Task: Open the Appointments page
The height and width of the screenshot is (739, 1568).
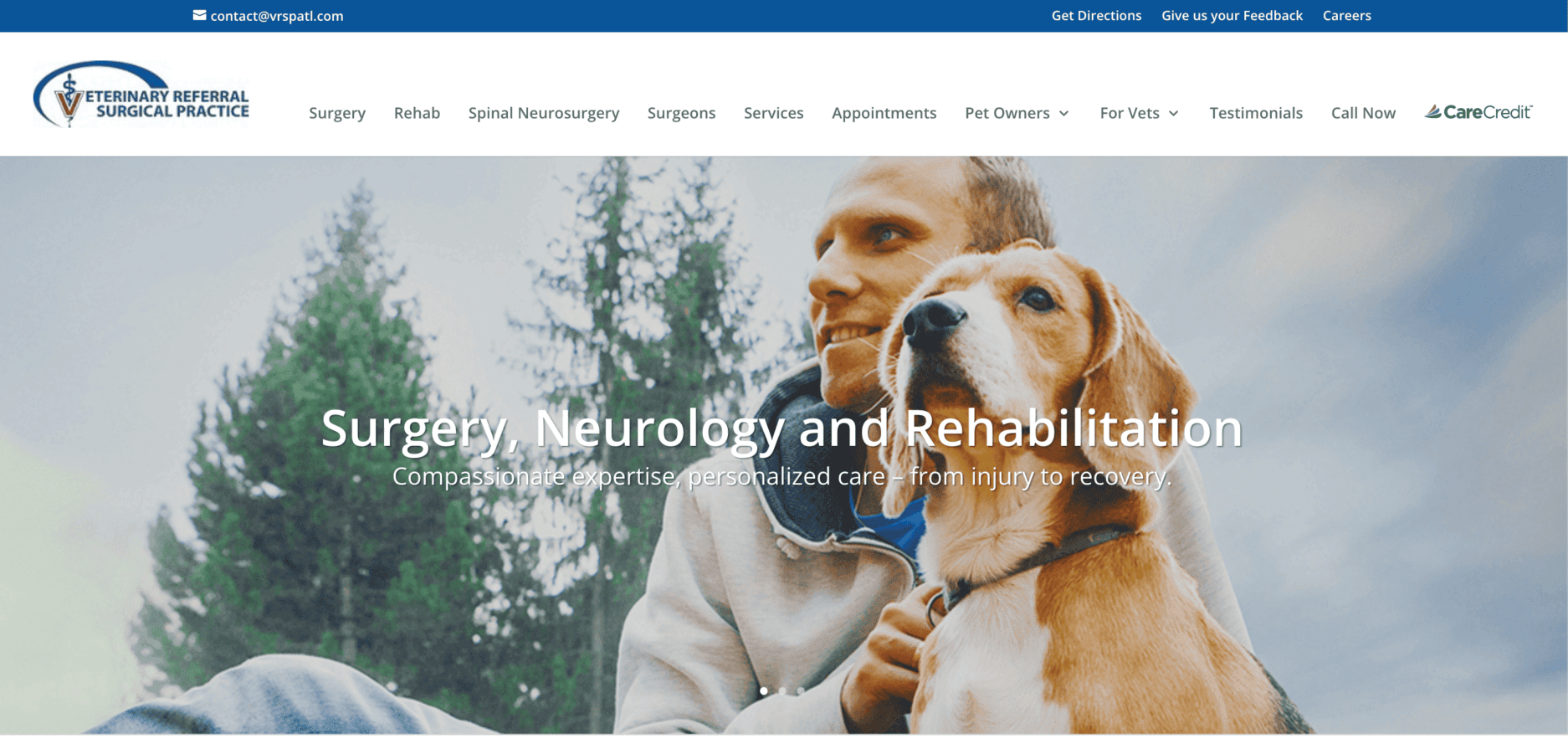Action: 884,113
